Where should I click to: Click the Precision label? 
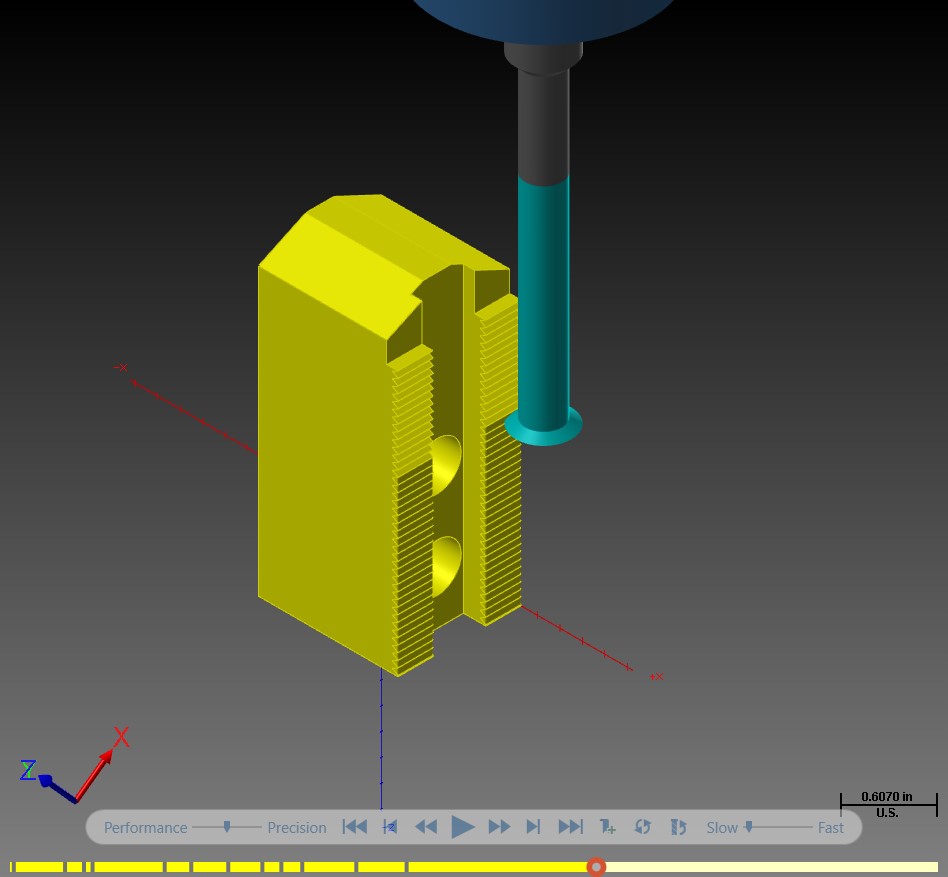click(x=297, y=827)
